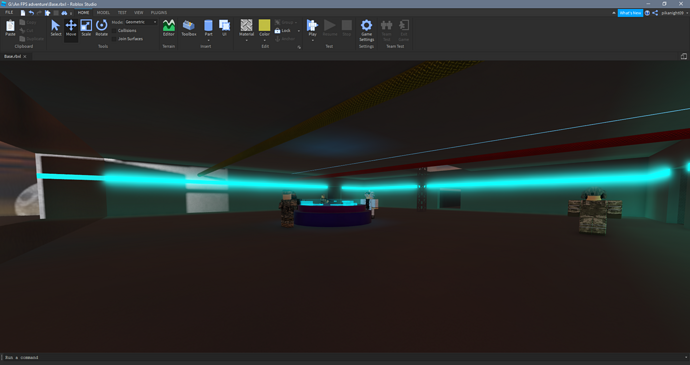690x365 pixels.
Task: Close the Base.rbxl tab
Action: [25, 56]
